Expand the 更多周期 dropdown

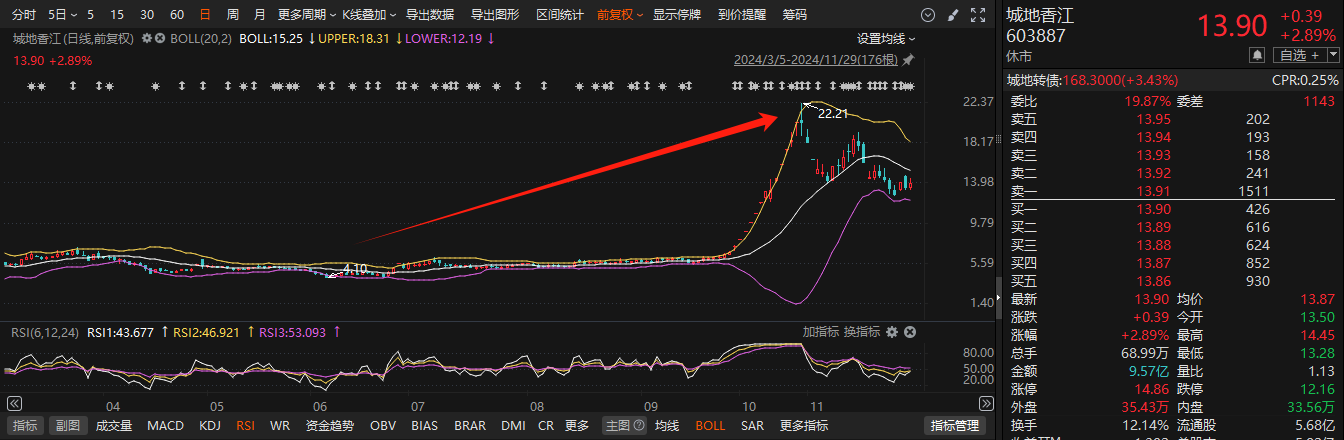click(x=305, y=15)
